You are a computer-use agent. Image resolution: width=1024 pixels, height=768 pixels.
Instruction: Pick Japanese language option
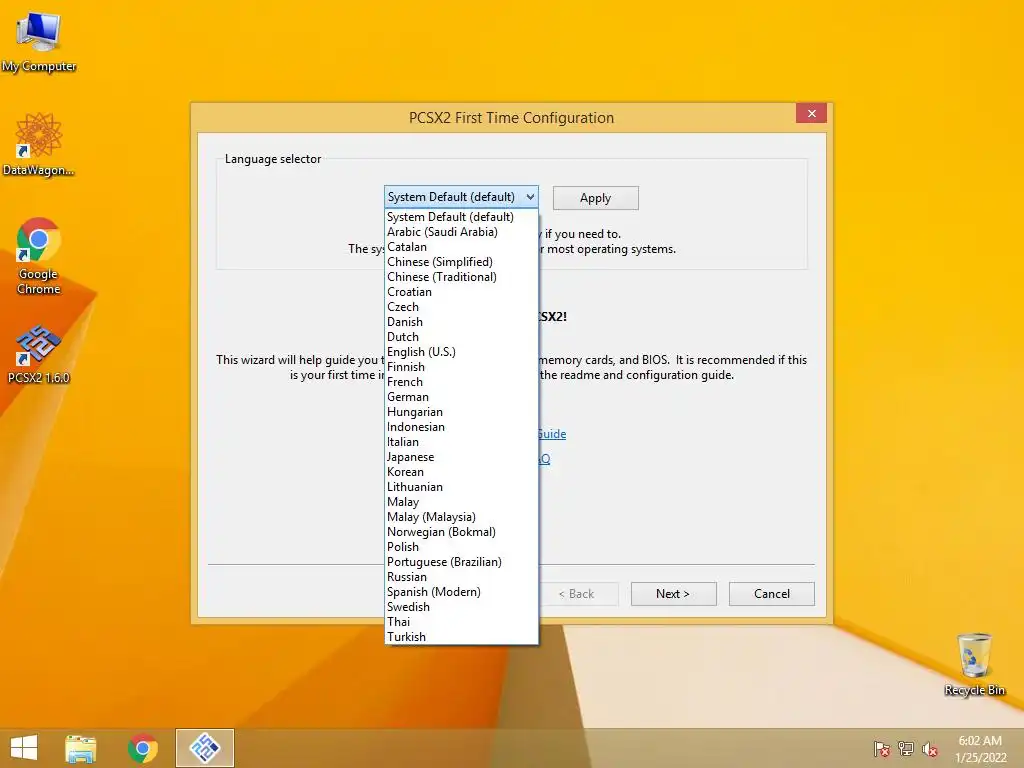[x=461, y=457]
